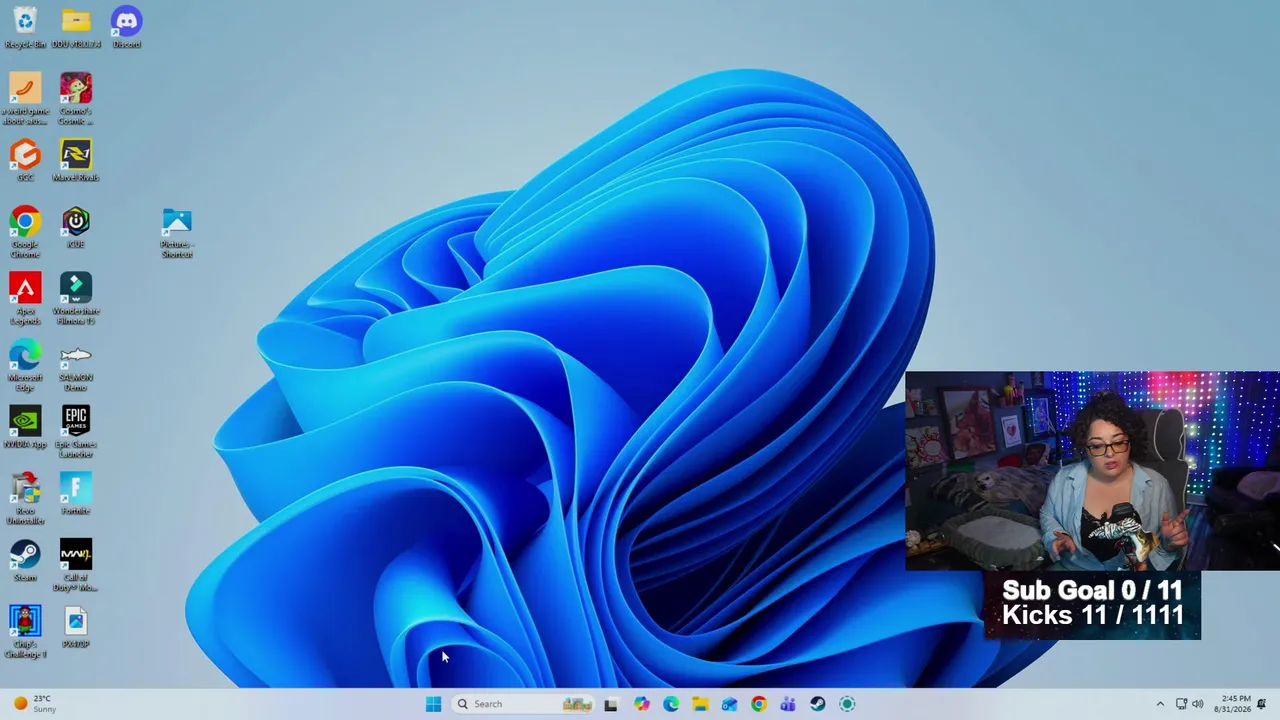Select the Marvel Rivals desktop shortcut
1280x720 pixels.
(76, 160)
